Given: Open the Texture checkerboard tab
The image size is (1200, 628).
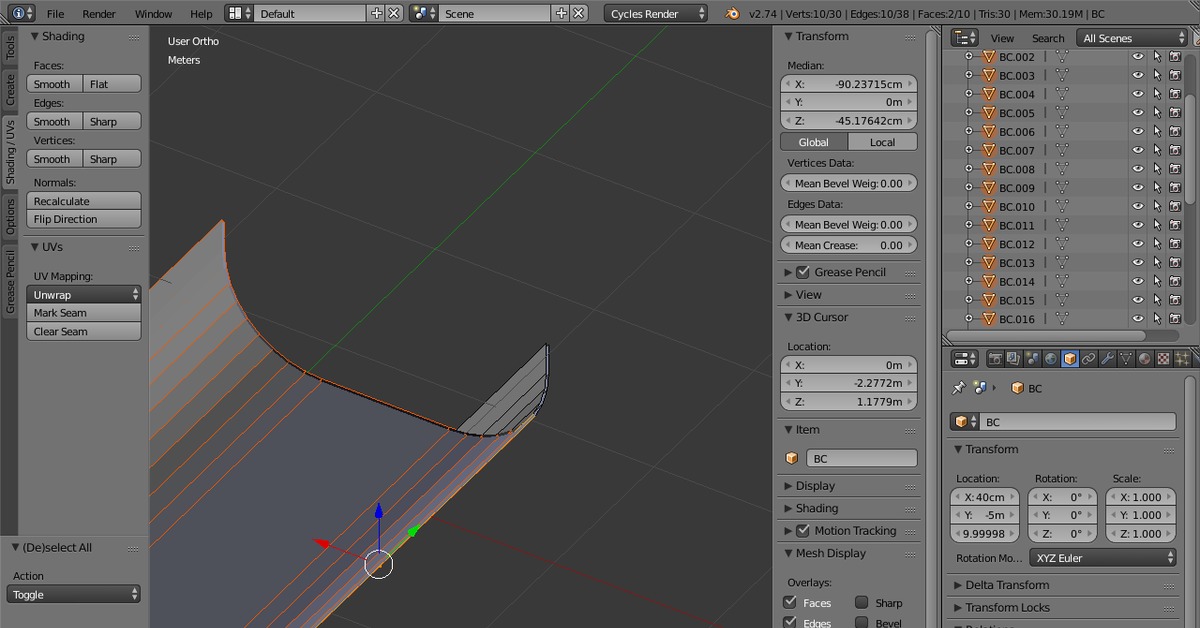Looking at the screenshot, I should [1163, 359].
